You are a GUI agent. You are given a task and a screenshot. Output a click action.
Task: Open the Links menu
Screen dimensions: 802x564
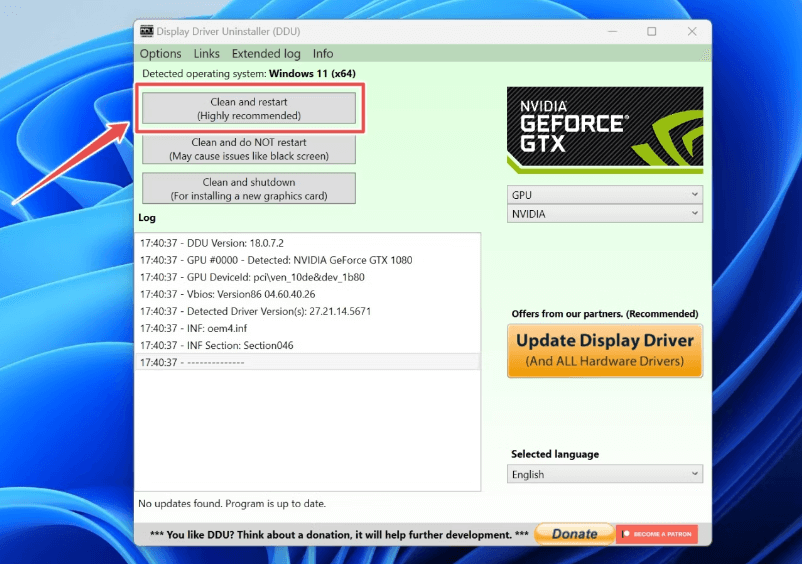[206, 54]
